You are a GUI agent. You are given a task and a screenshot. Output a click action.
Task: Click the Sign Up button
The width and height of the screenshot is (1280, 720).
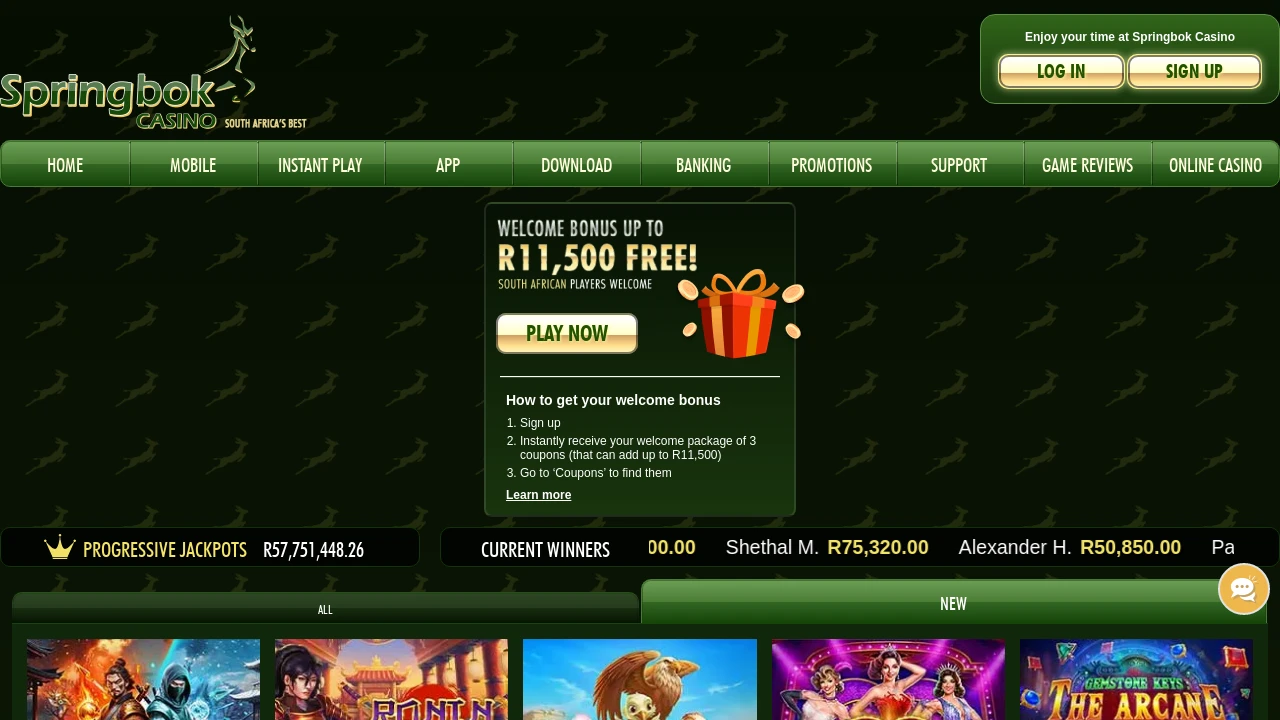click(x=1194, y=71)
